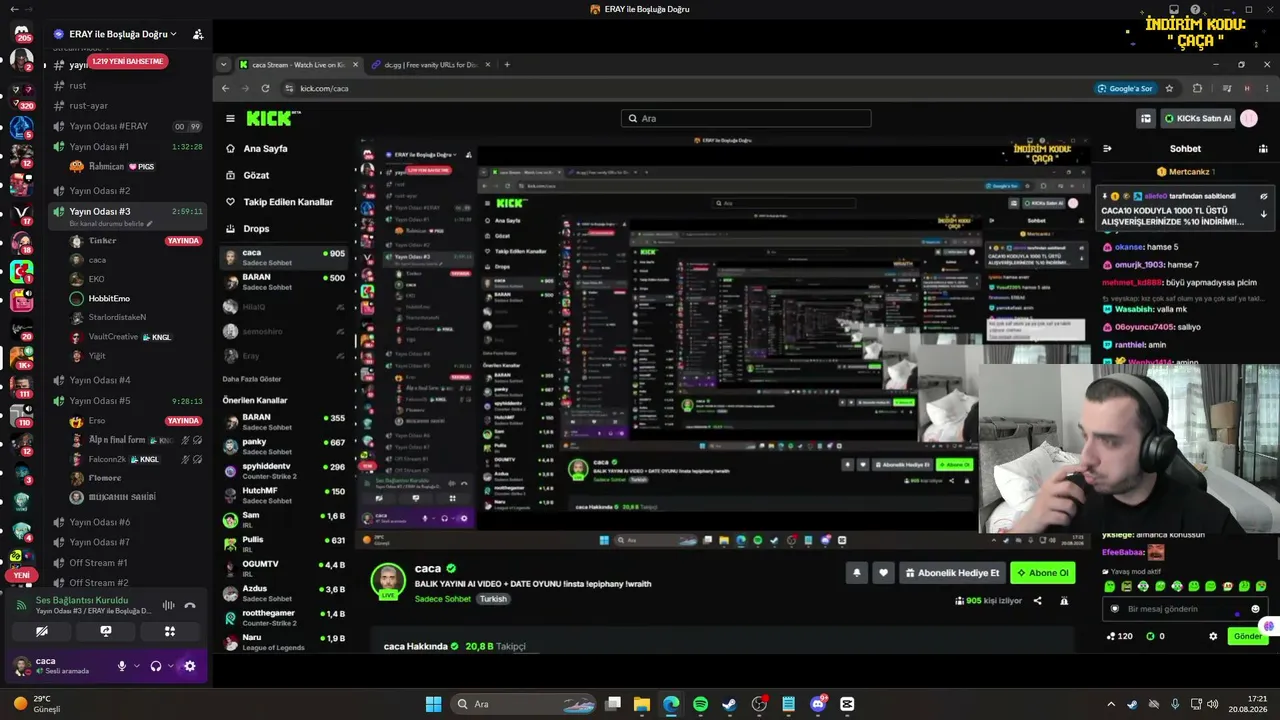
Task: Click the KICKs Satın Al button
Action: [1198, 118]
